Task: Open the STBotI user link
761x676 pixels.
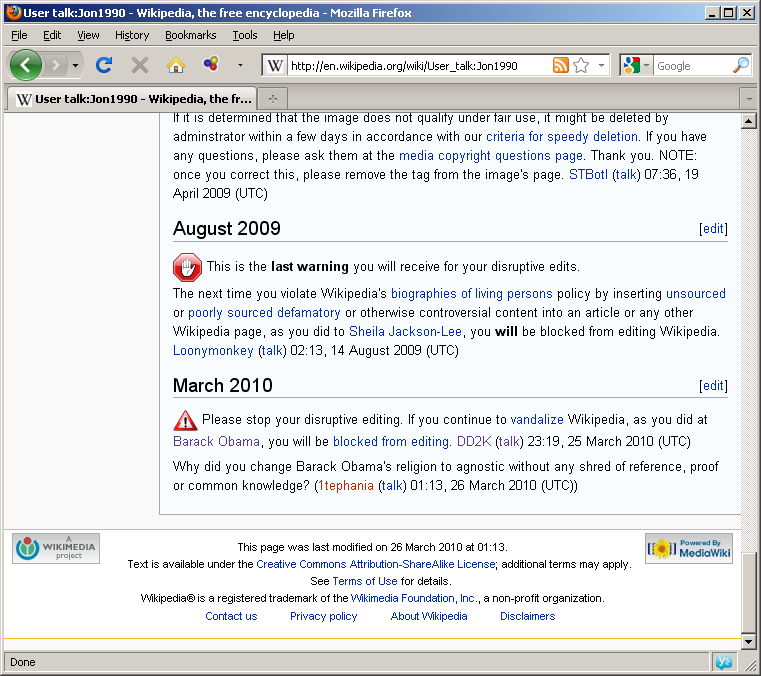Action: coord(588,174)
